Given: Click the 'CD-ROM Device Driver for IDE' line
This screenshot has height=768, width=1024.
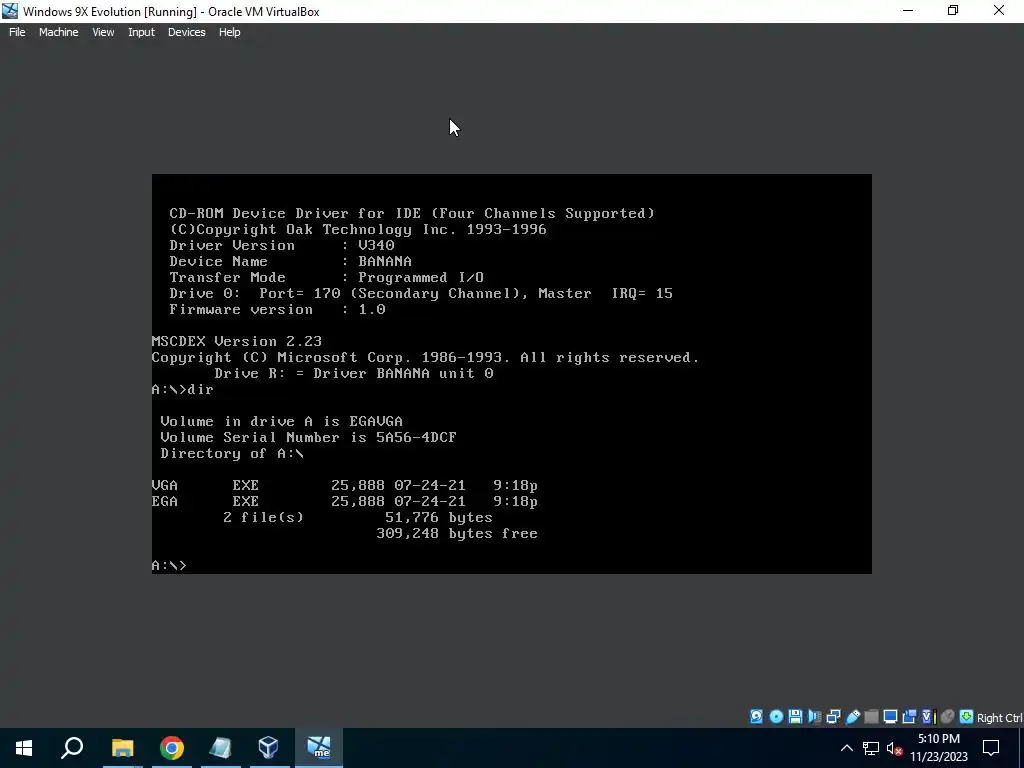Looking at the screenshot, I should tap(412, 214).
